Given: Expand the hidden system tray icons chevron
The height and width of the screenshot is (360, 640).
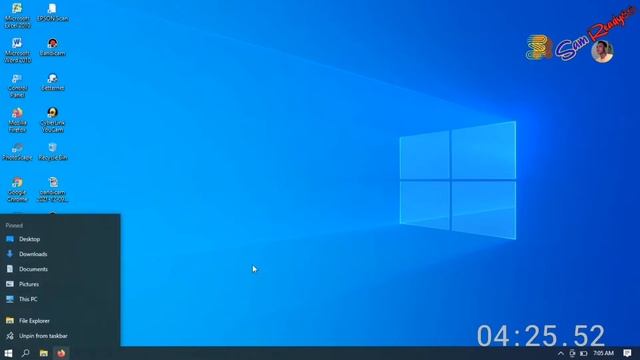Looking at the screenshot, I should tap(561, 353).
